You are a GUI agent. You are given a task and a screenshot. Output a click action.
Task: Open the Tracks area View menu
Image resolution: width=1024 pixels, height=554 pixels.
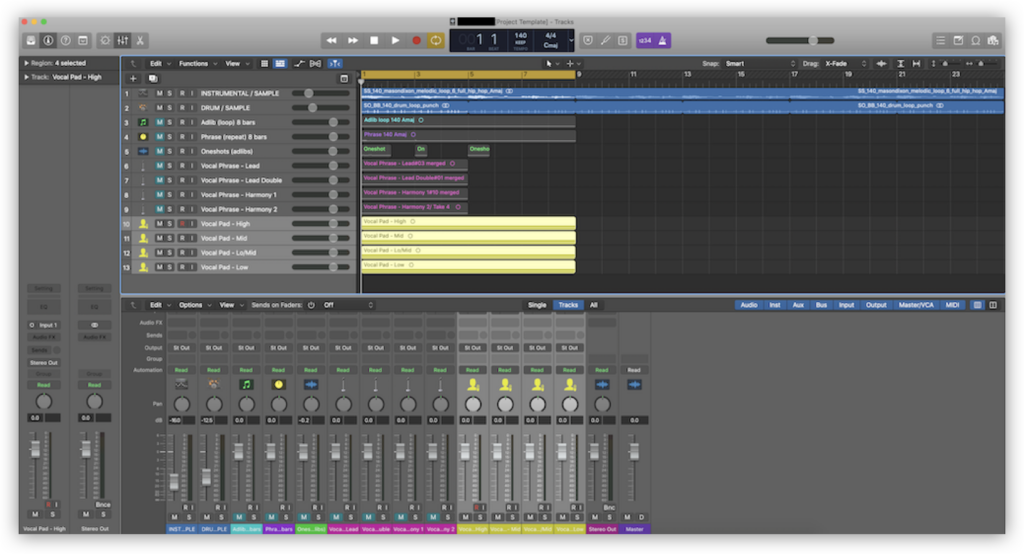(236, 63)
